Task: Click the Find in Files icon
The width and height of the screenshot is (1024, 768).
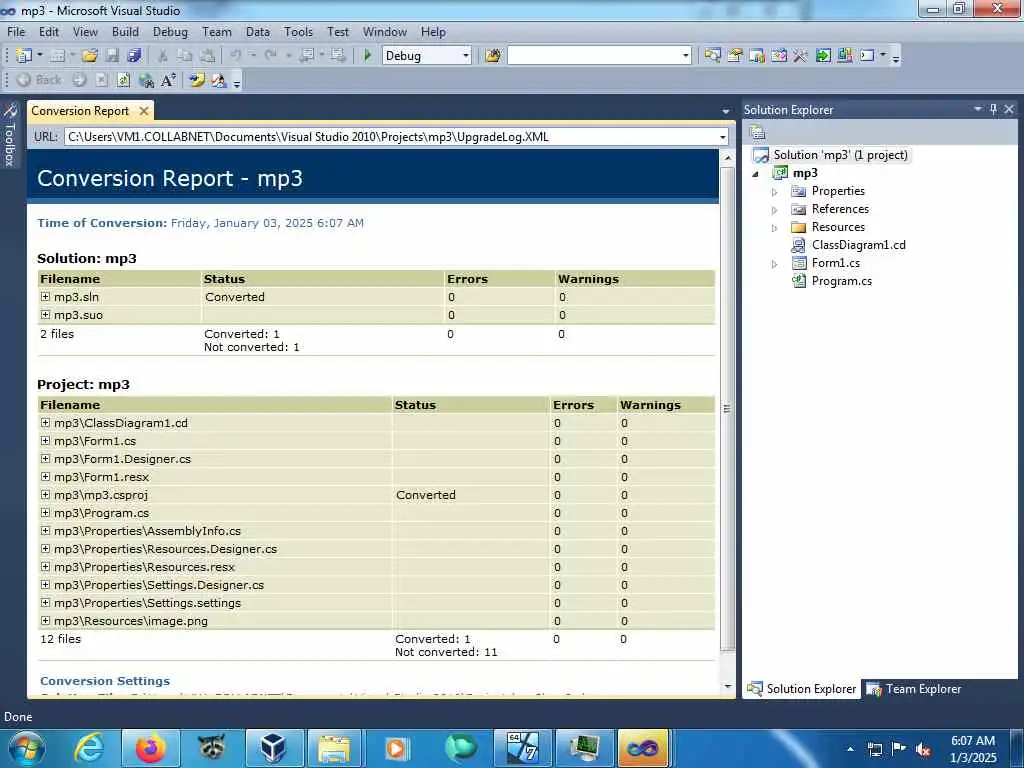Action: coord(493,56)
